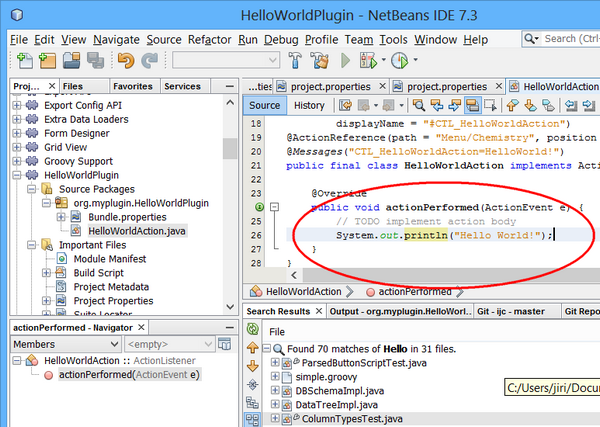Expand the Export Config API tree node
The height and width of the screenshot is (427, 600).
18,104
